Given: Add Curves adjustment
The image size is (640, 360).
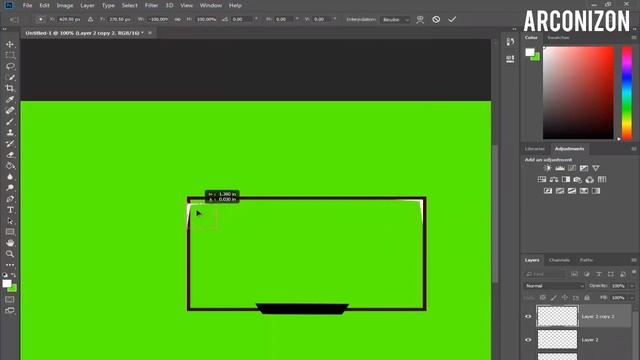Looking at the screenshot, I should click(572, 168).
